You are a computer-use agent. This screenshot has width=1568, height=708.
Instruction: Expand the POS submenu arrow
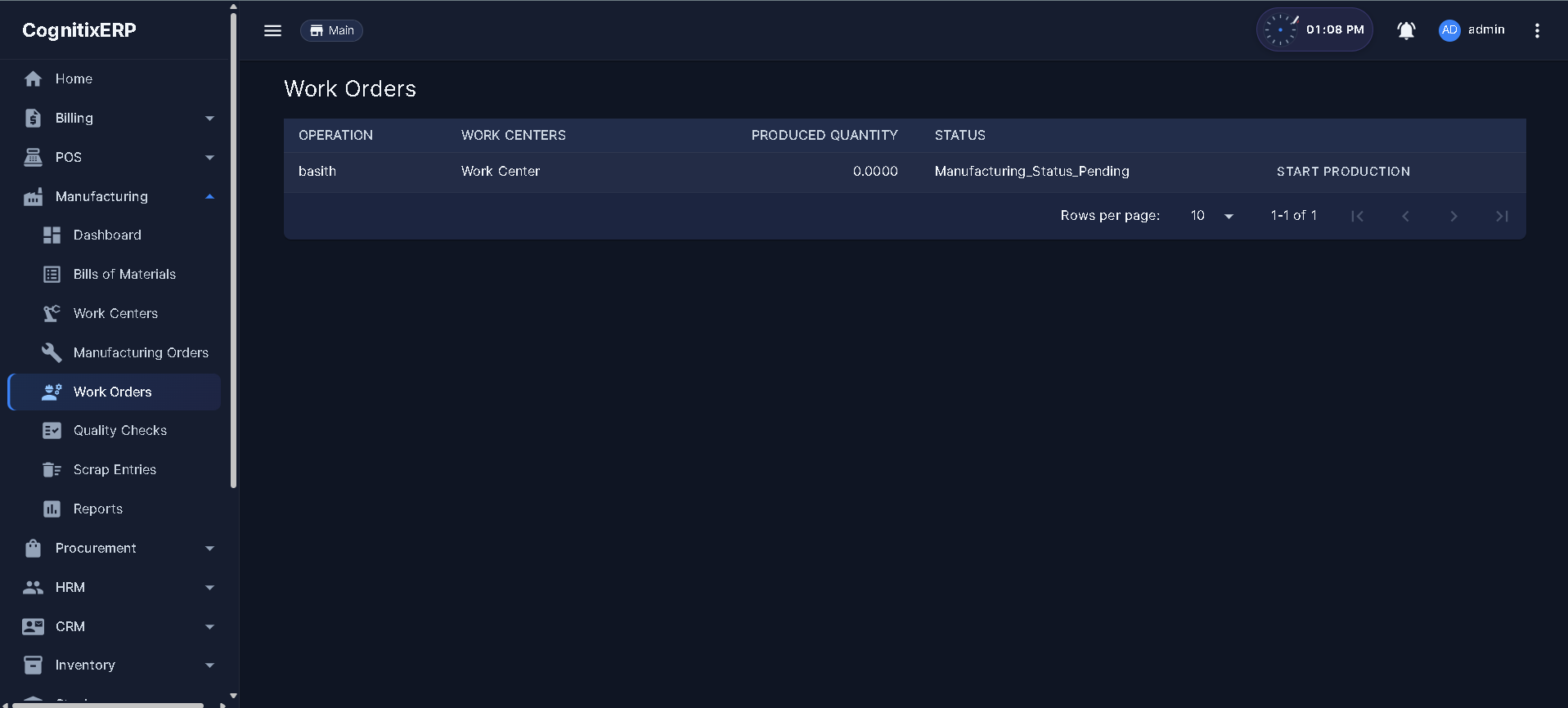(x=209, y=158)
